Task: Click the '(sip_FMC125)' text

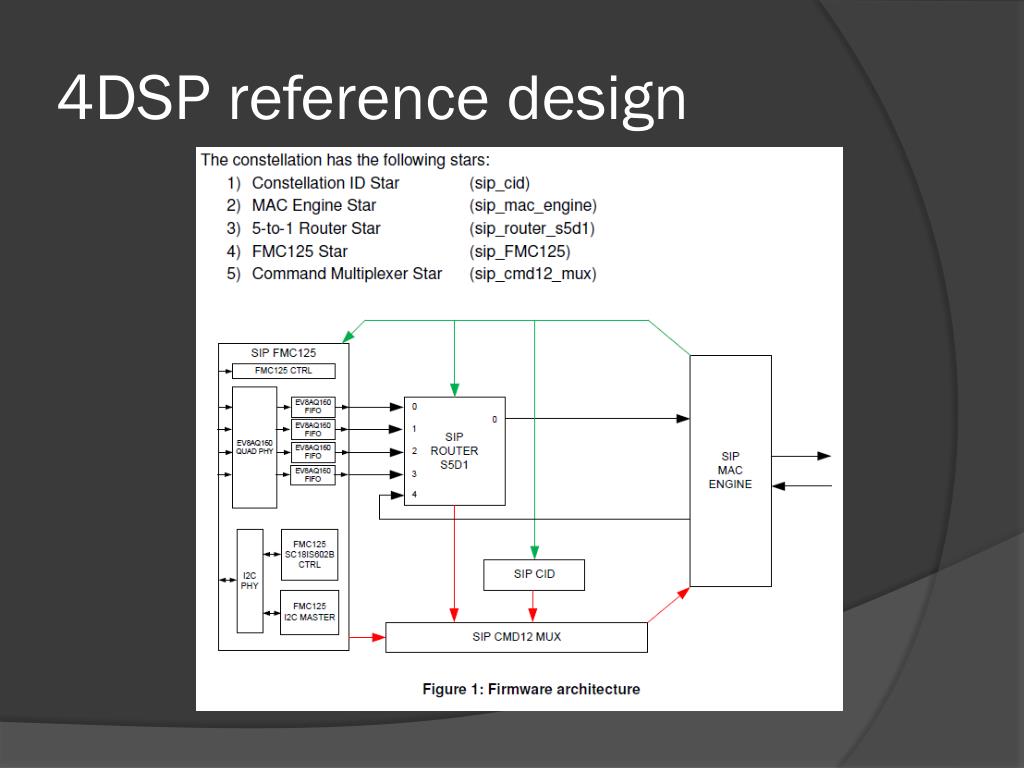Action: [519, 251]
